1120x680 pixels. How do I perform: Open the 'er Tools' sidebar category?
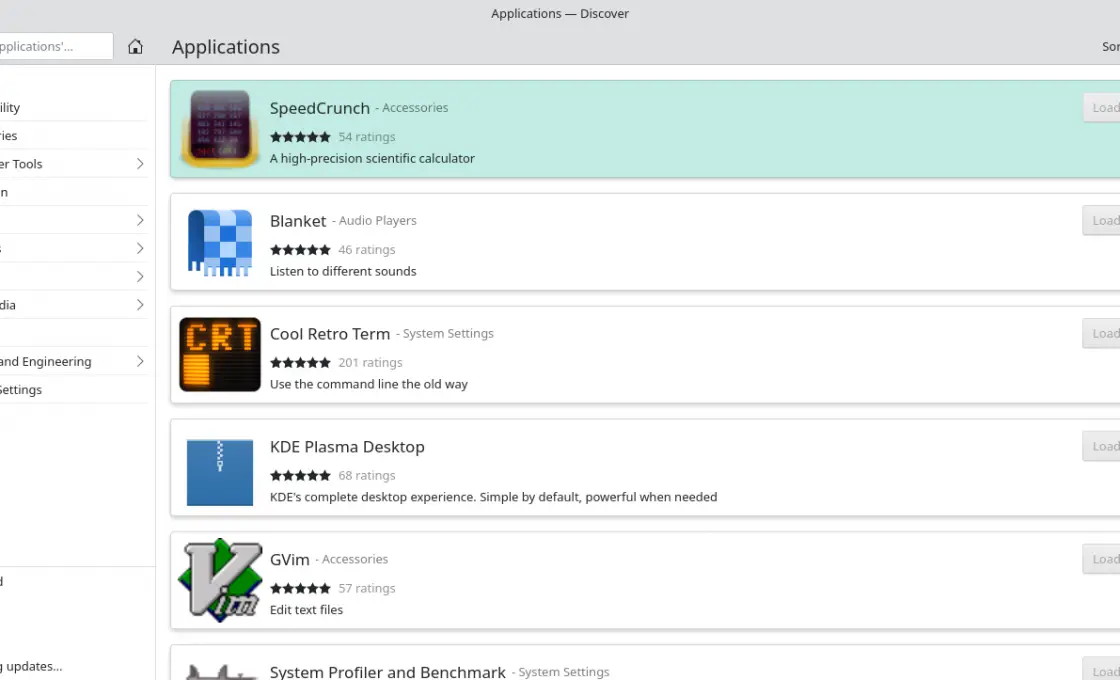pos(74,164)
